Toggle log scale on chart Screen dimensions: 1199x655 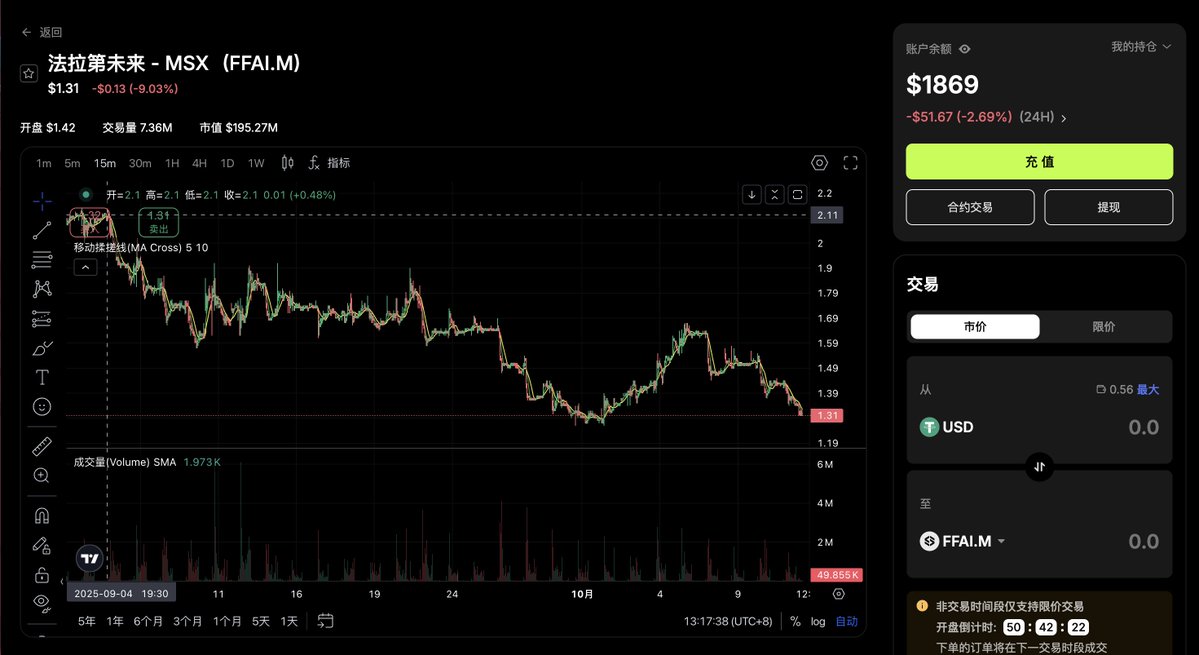pyautogui.click(x=818, y=621)
